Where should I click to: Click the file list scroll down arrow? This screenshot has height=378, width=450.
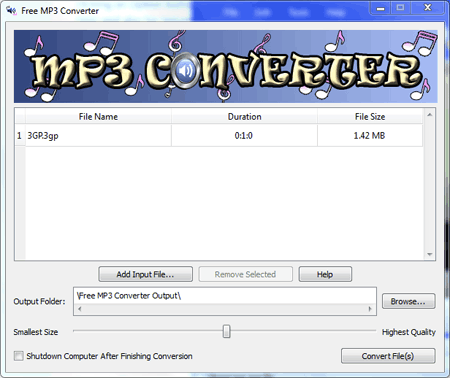tap(429, 254)
